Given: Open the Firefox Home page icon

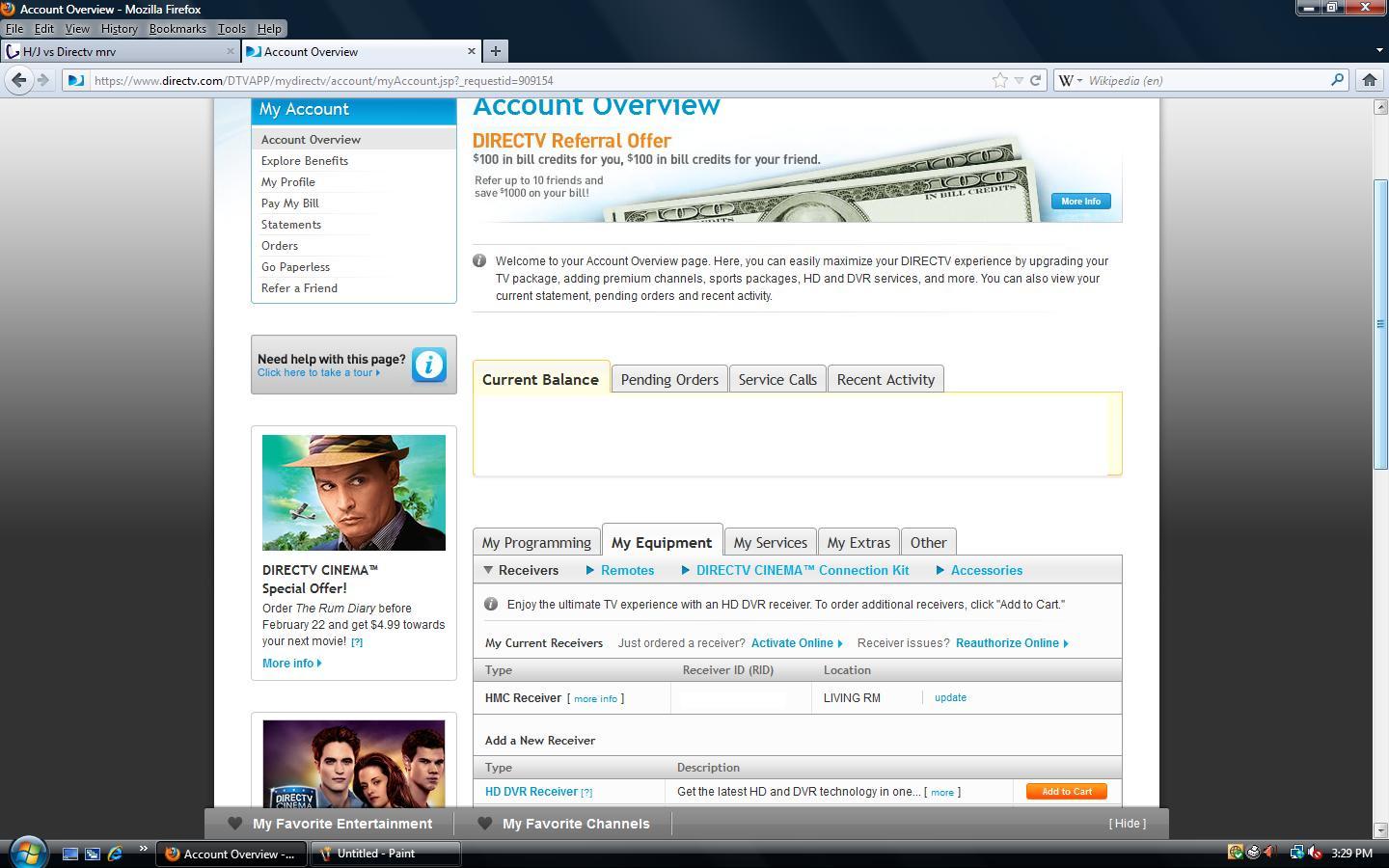Looking at the screenshot, I should tap(1369, 80).
